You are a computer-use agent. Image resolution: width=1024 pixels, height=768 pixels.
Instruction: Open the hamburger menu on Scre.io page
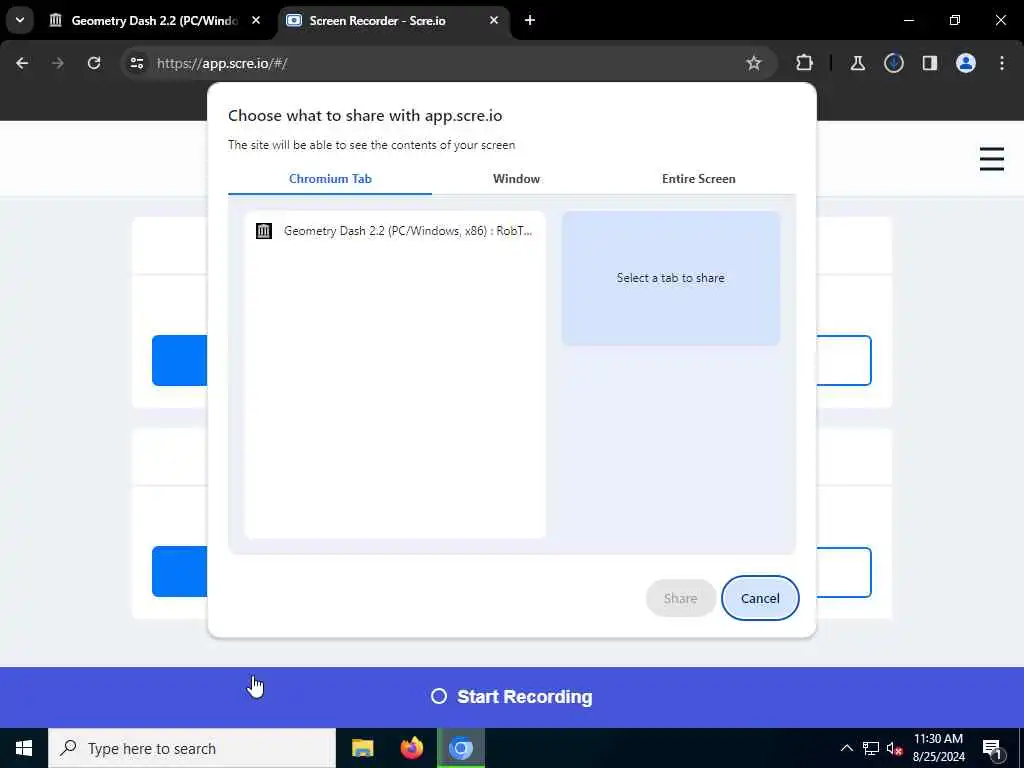tap(991, 159)
